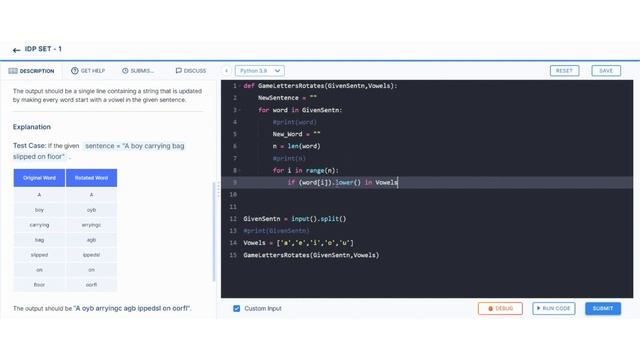The width and height of the screenshot is (640, 360).
Task: Click the 'oyb' rotated word cell
Action: [91, 210]
